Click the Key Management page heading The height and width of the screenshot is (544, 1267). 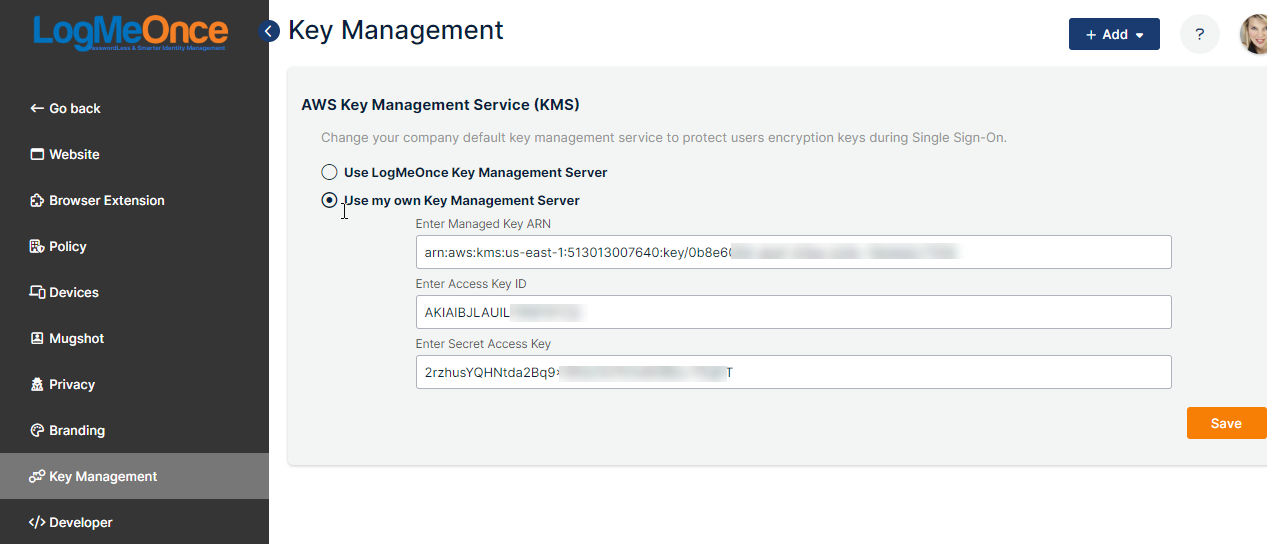pos(396,31)
